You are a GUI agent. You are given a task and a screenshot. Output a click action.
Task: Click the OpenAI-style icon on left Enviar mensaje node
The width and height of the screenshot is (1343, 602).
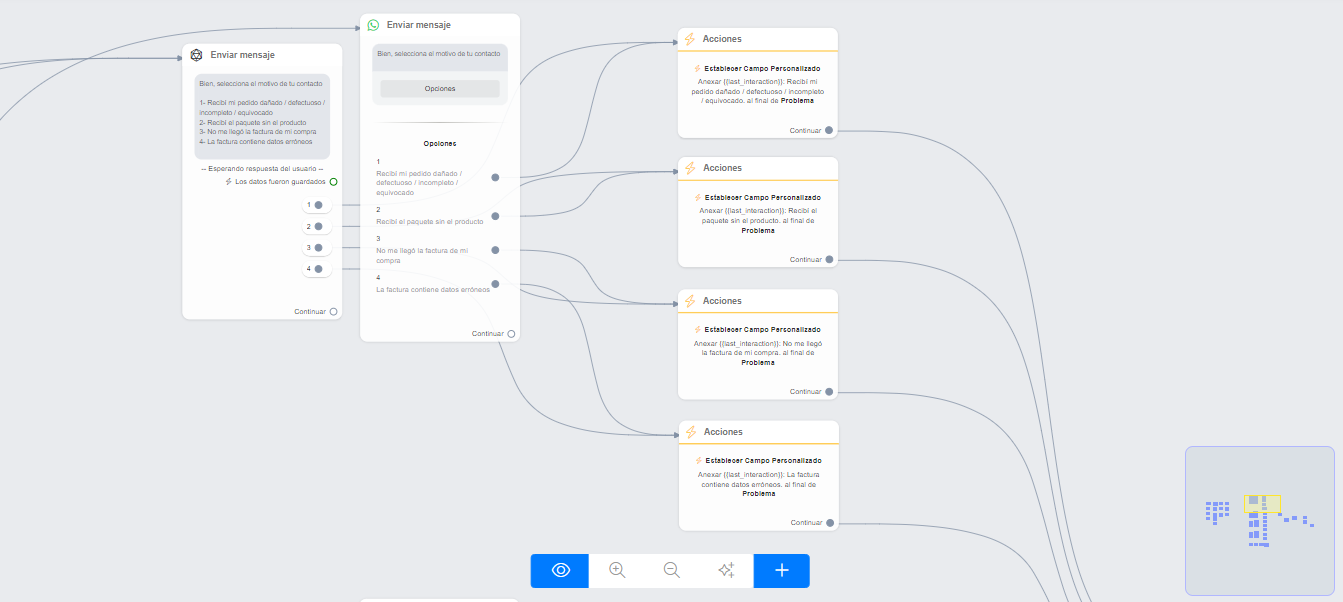point(197,55)
